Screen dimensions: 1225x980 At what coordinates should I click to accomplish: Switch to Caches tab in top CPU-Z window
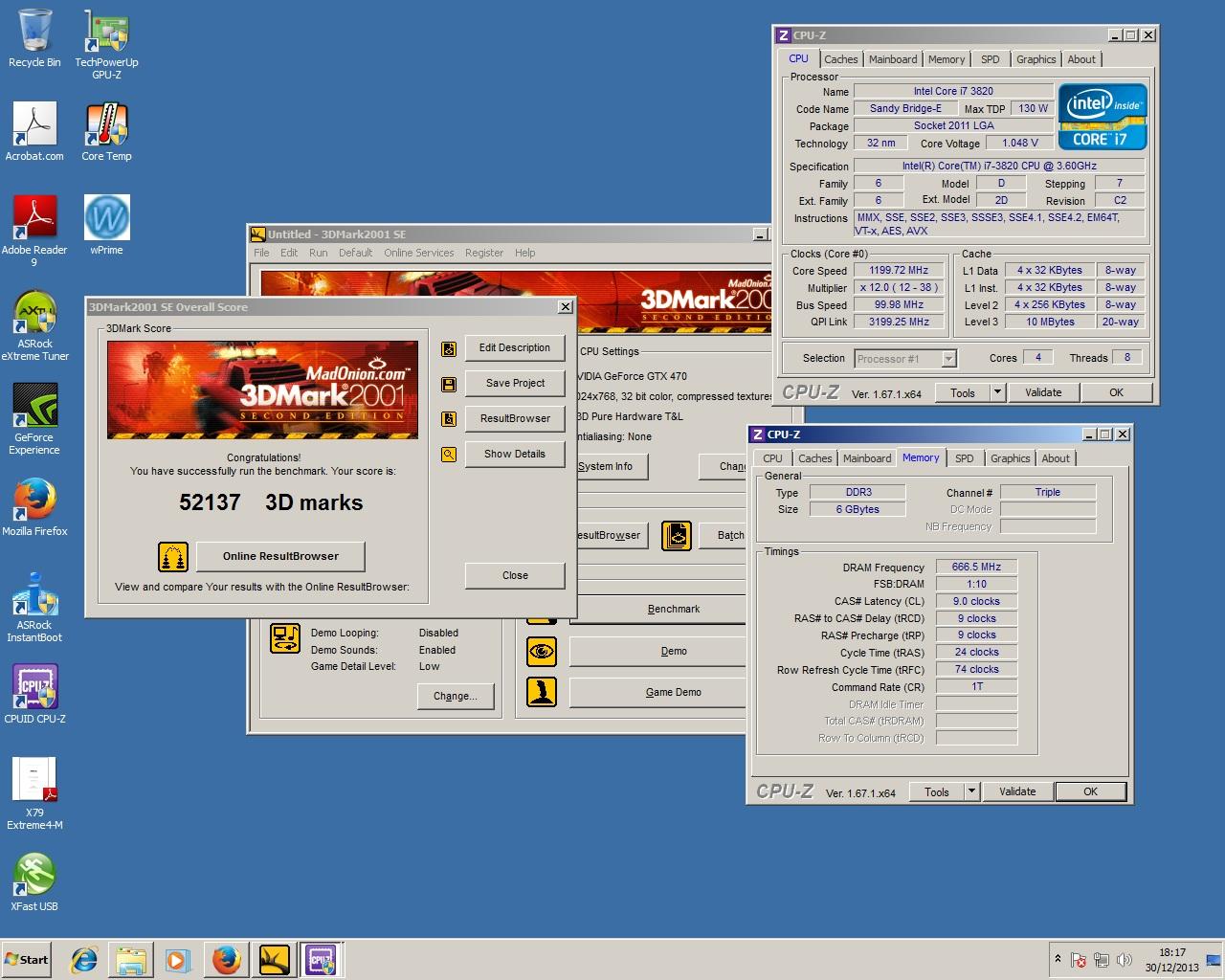[x=840, y=59]
